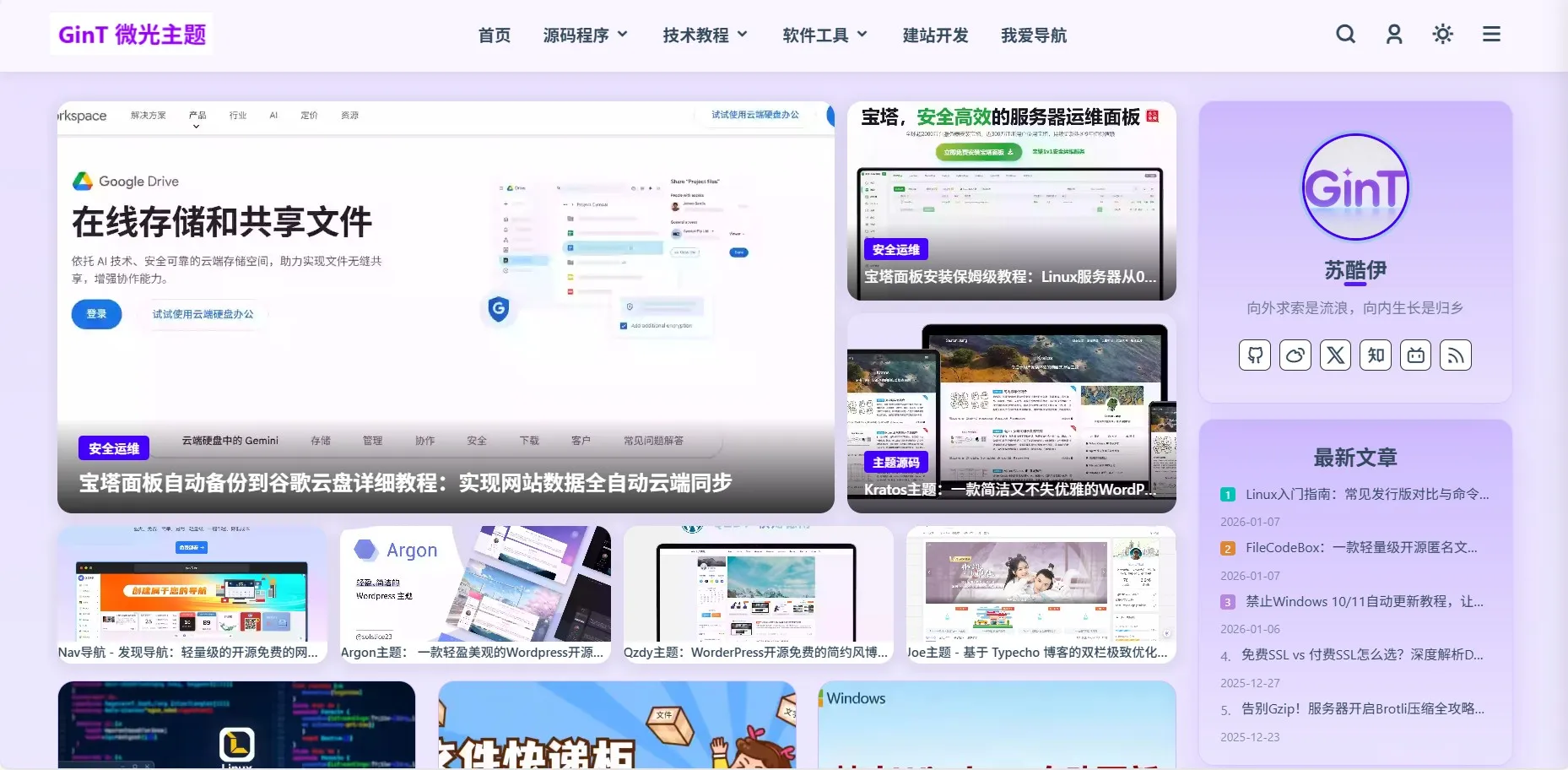Open Nav导航 - 发现导航 article title
This screenshot has height=770, width=1568.
(188, 653)
